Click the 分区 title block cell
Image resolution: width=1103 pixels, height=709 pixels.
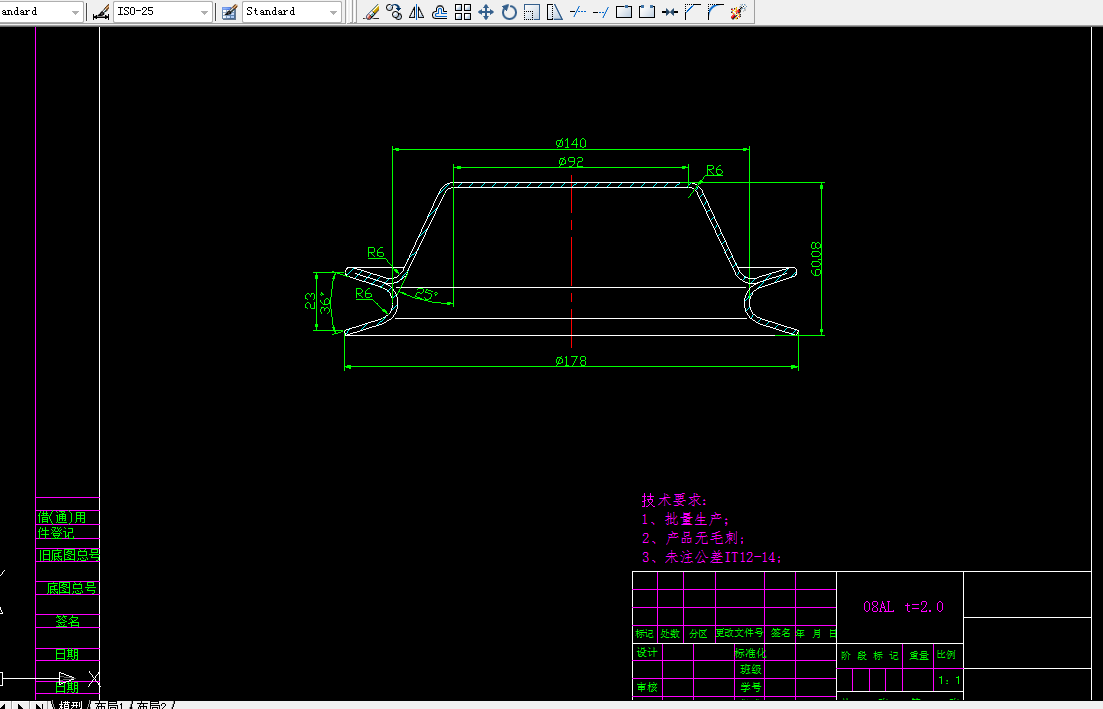tap(699, 634)
